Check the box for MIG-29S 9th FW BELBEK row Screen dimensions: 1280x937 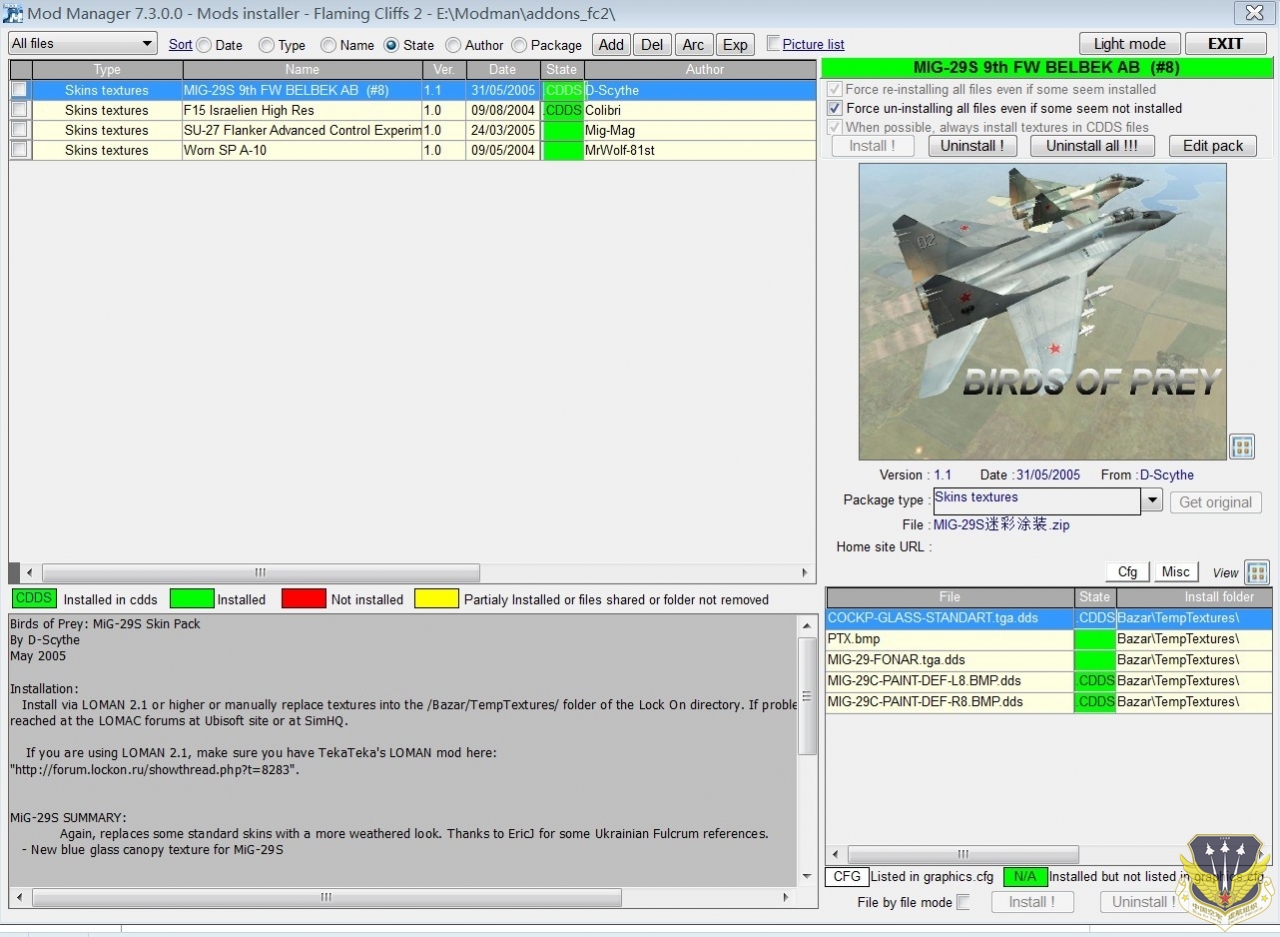19,90
